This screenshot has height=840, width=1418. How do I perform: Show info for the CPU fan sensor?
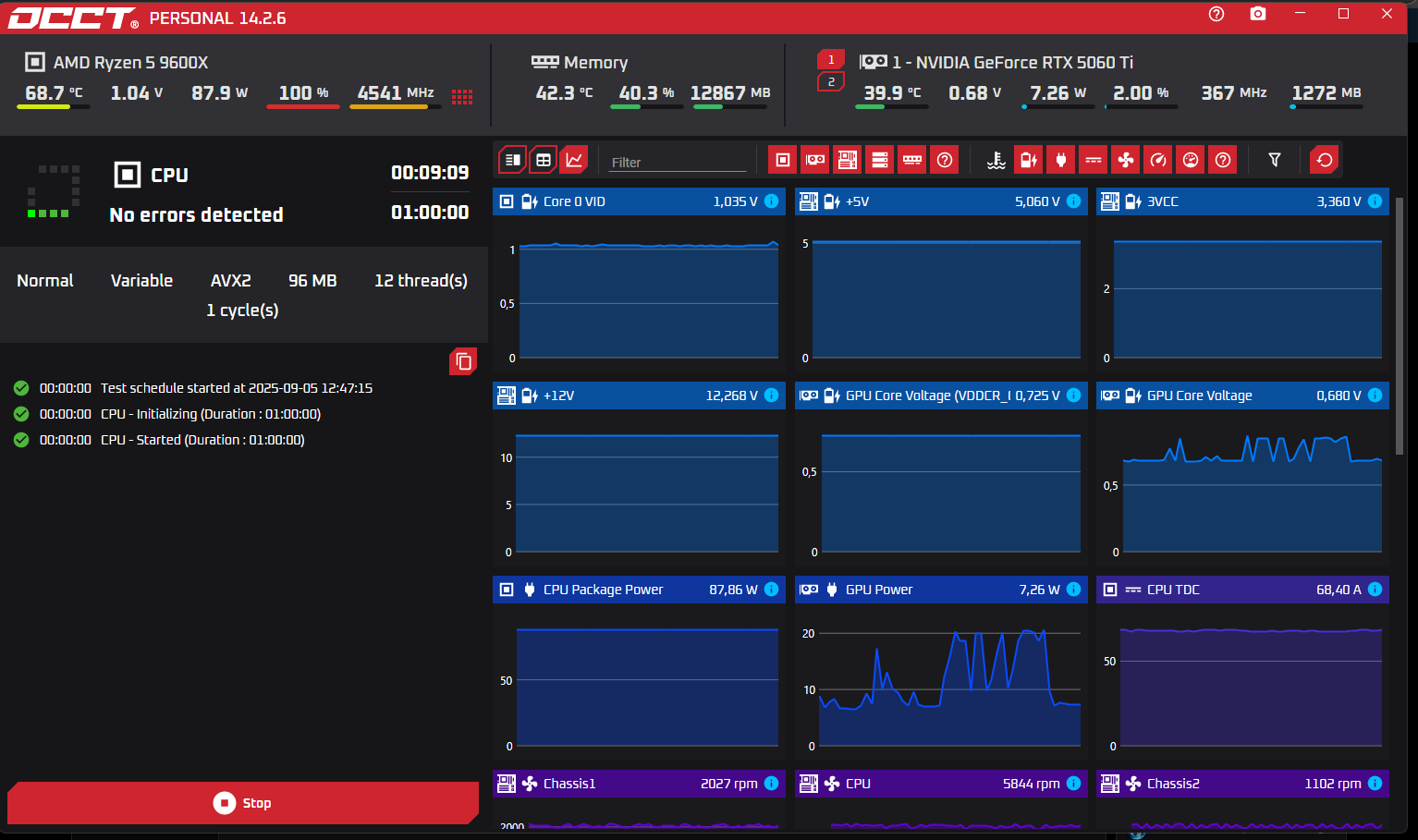(1074, 784)
